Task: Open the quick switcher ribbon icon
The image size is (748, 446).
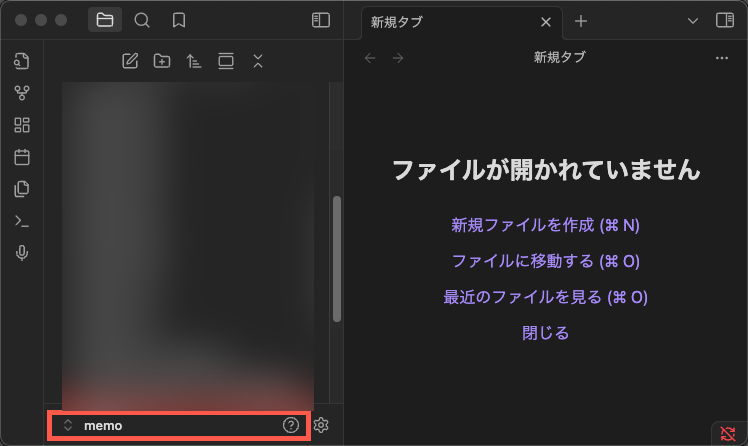Action: coord(21,61)
